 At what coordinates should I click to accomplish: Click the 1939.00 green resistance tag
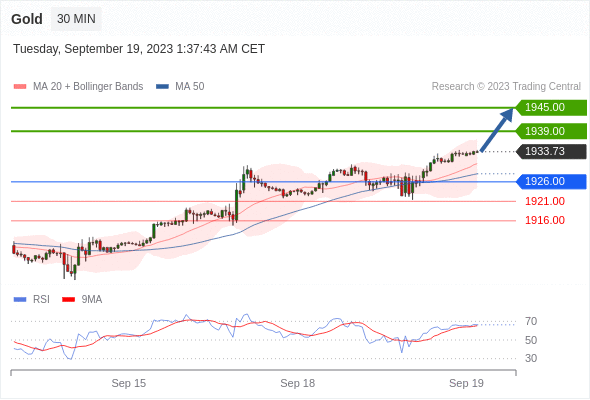(x=551, y=131)
